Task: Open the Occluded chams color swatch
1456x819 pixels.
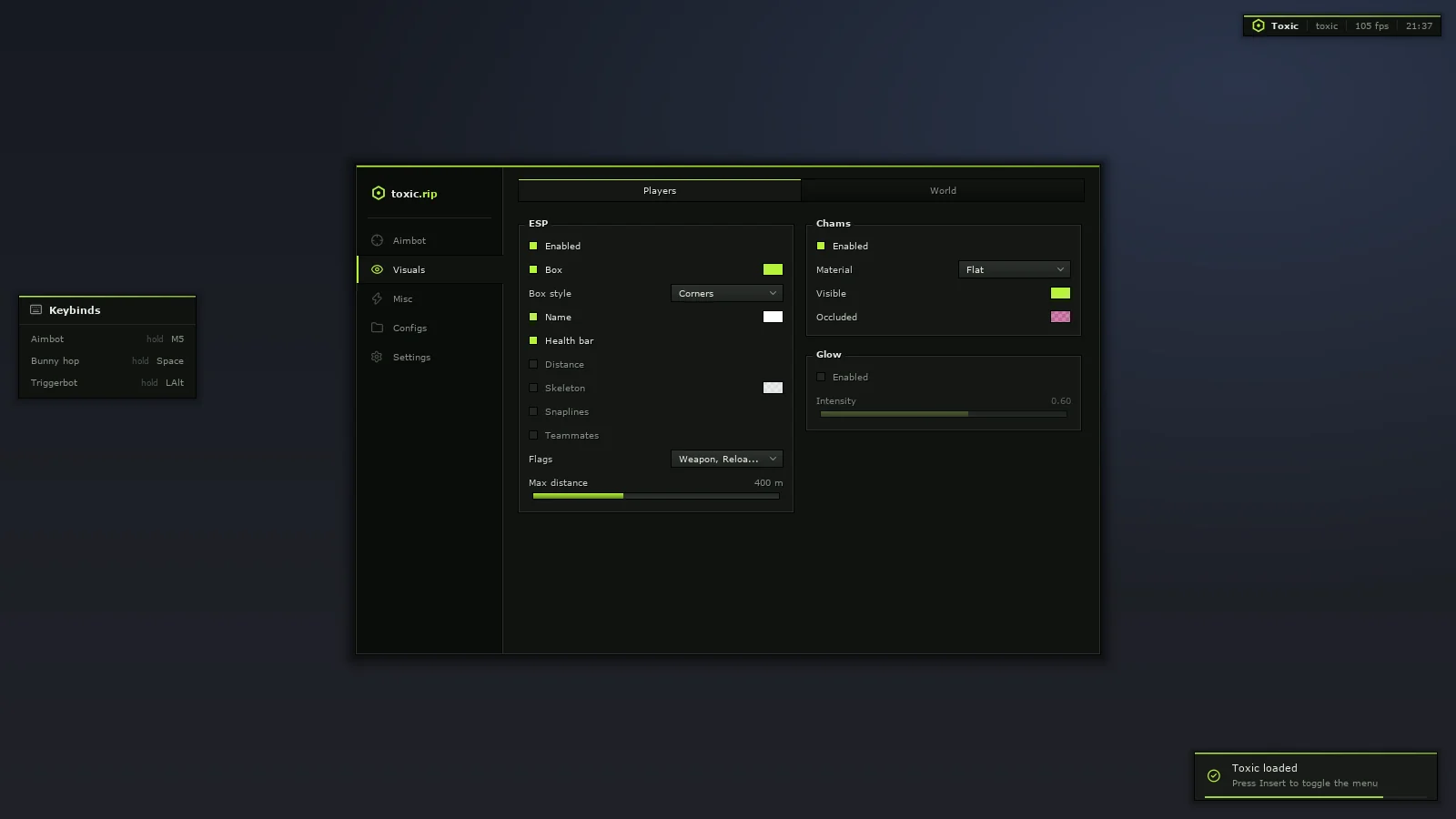Action: pos(1060,317)
